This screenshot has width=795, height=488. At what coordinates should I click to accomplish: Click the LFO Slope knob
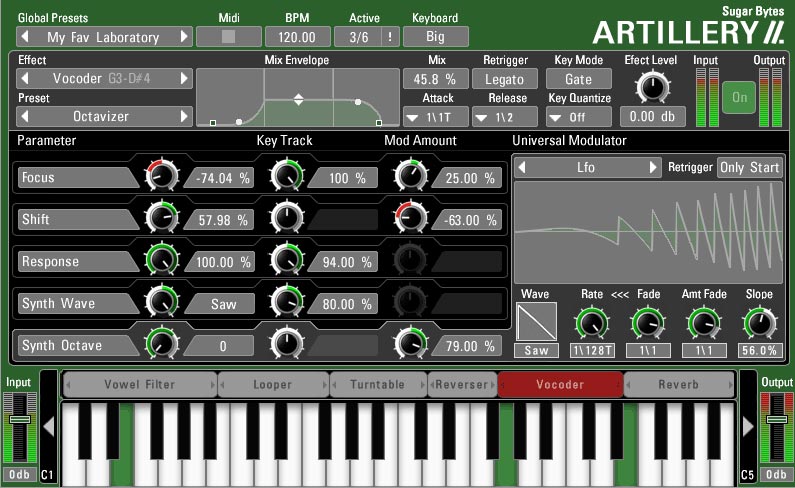(759, 322)
